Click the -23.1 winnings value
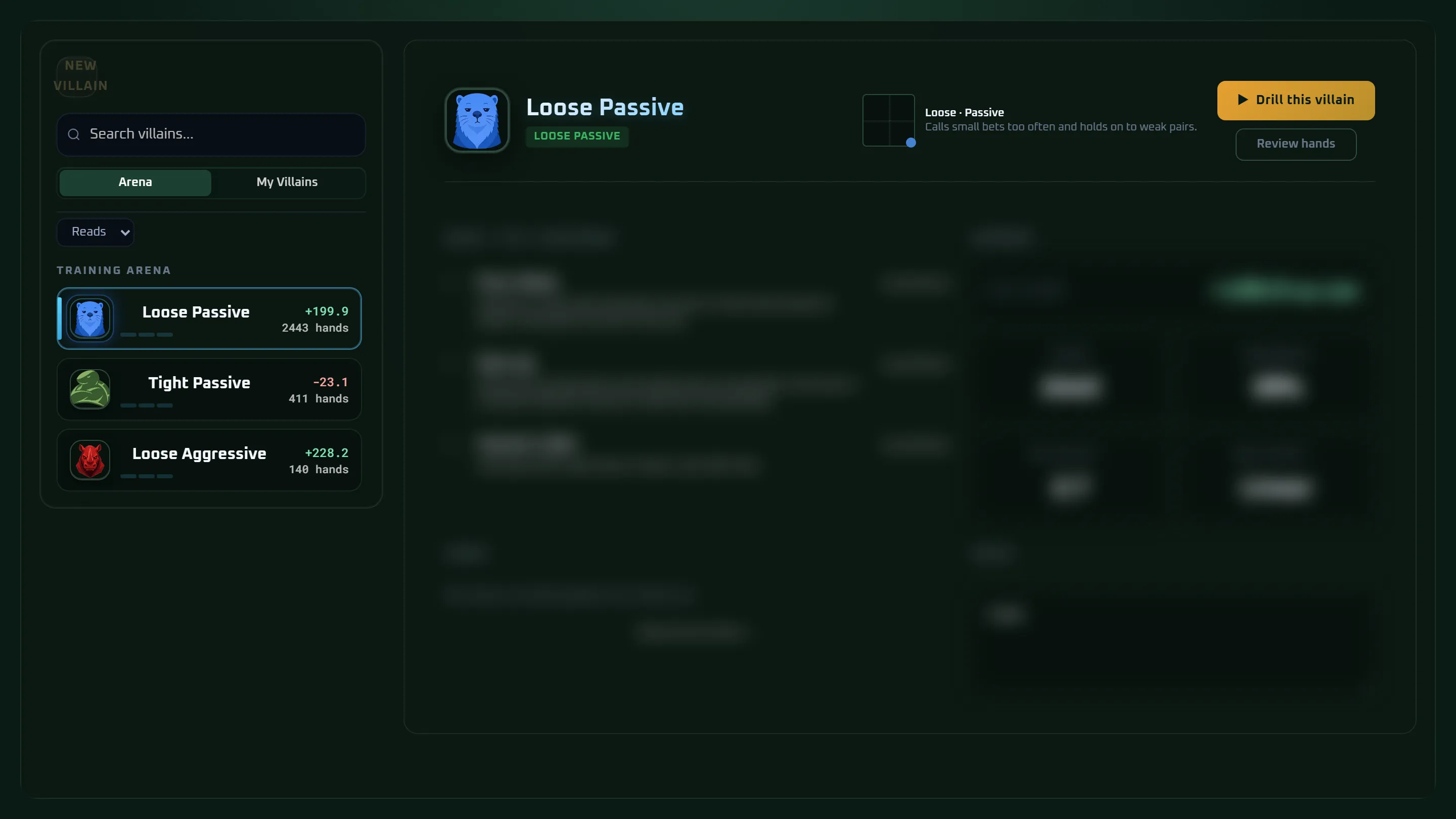Screen dimensions: 1456x819 [x=331, y=382]
